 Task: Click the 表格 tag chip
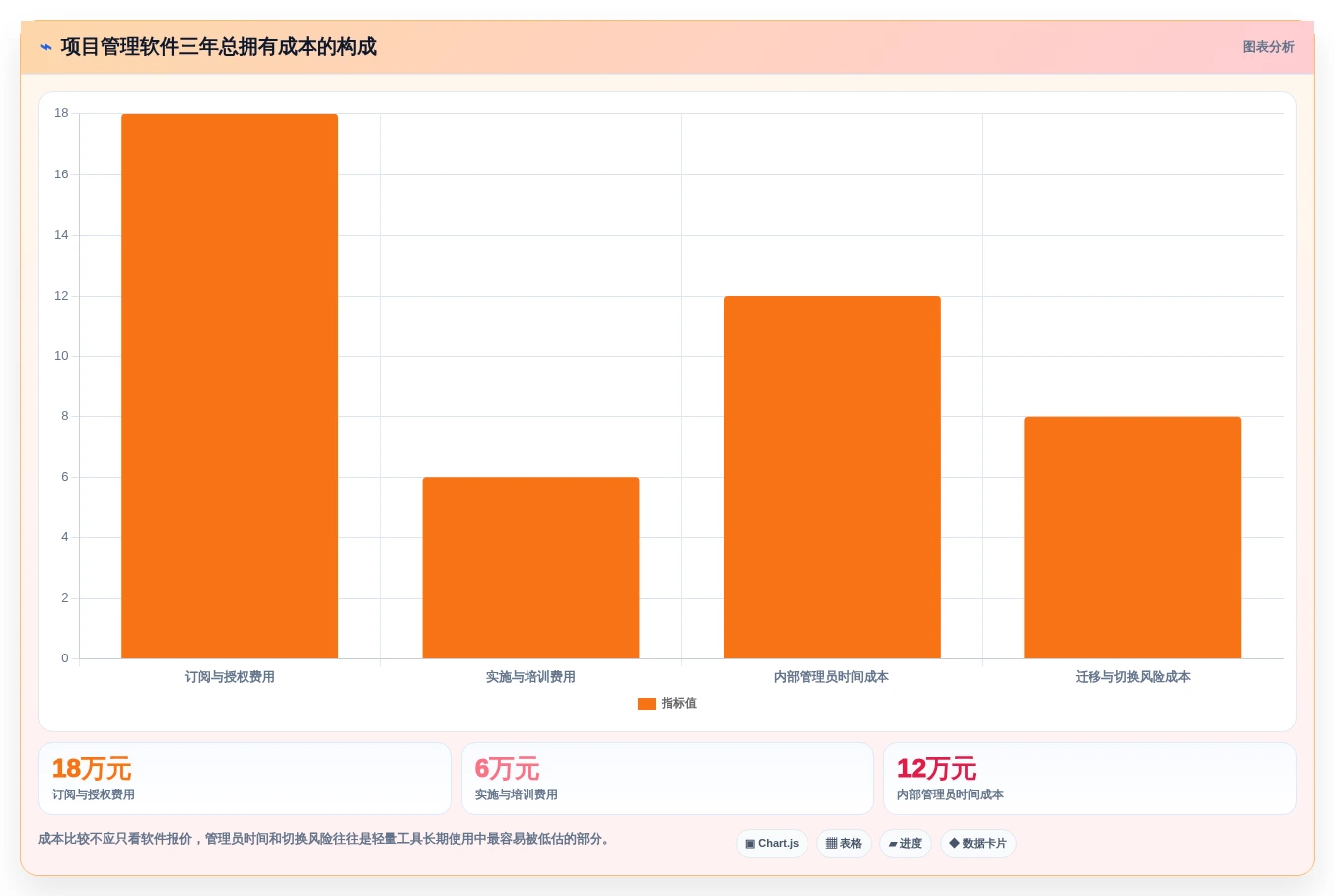[844, 844]
